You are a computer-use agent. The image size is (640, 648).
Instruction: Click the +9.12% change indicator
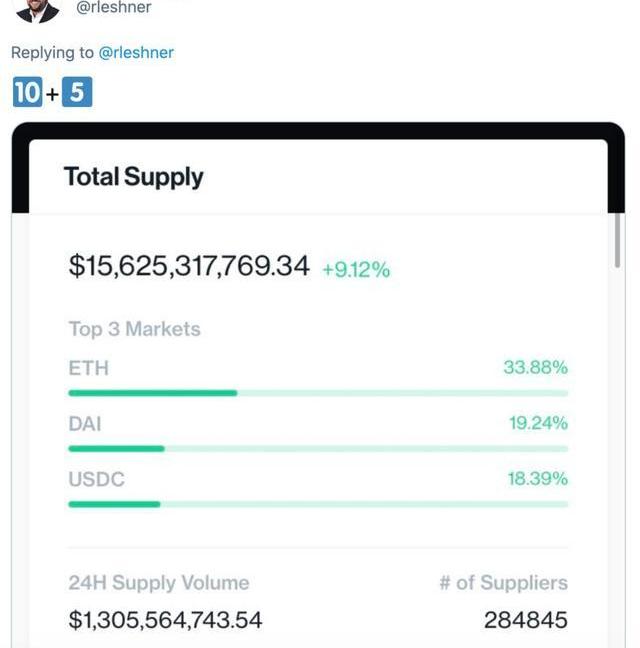point(356,269)
